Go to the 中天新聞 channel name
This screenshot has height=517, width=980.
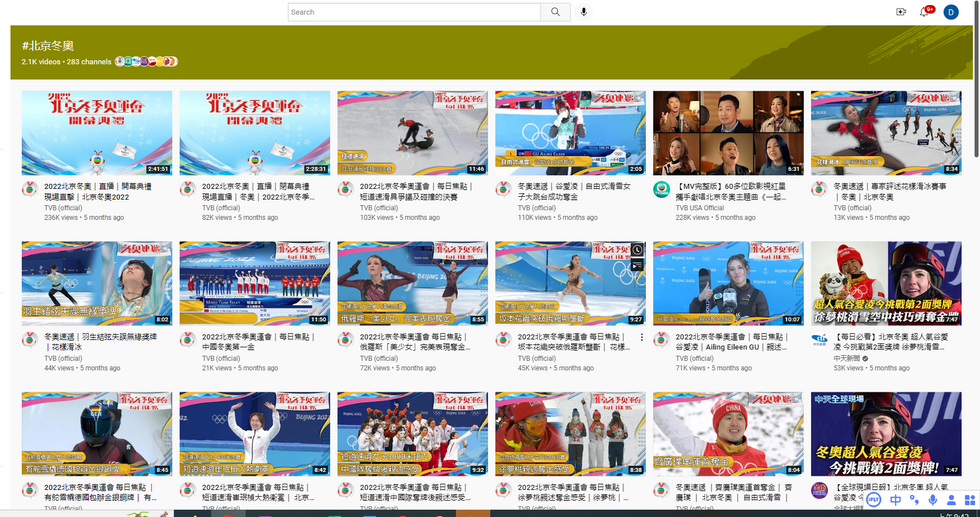[847, 358]
